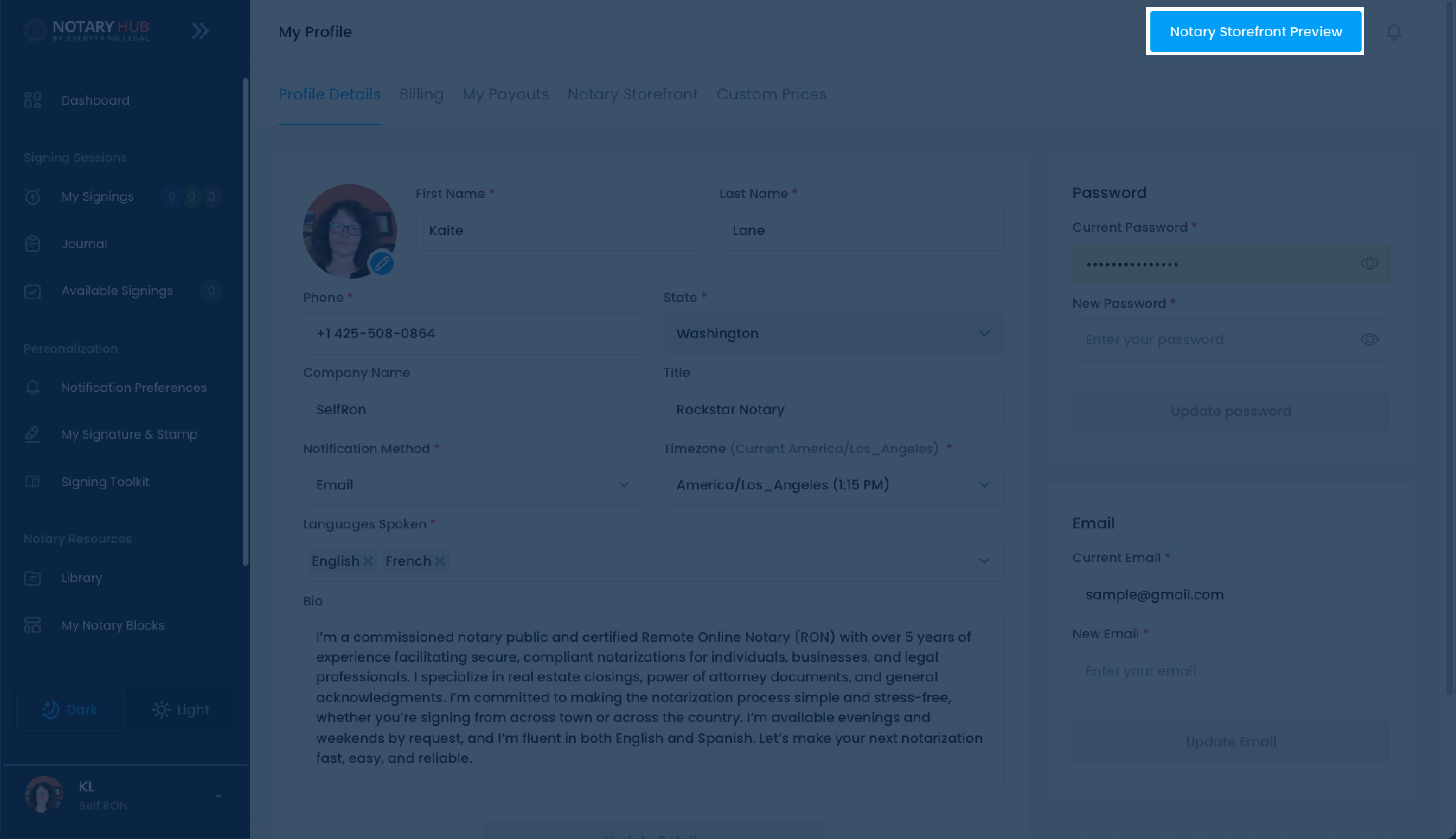
Task: Open the State dropdown showing Washington
Action: pyautogui.click(x=833, y=334)
